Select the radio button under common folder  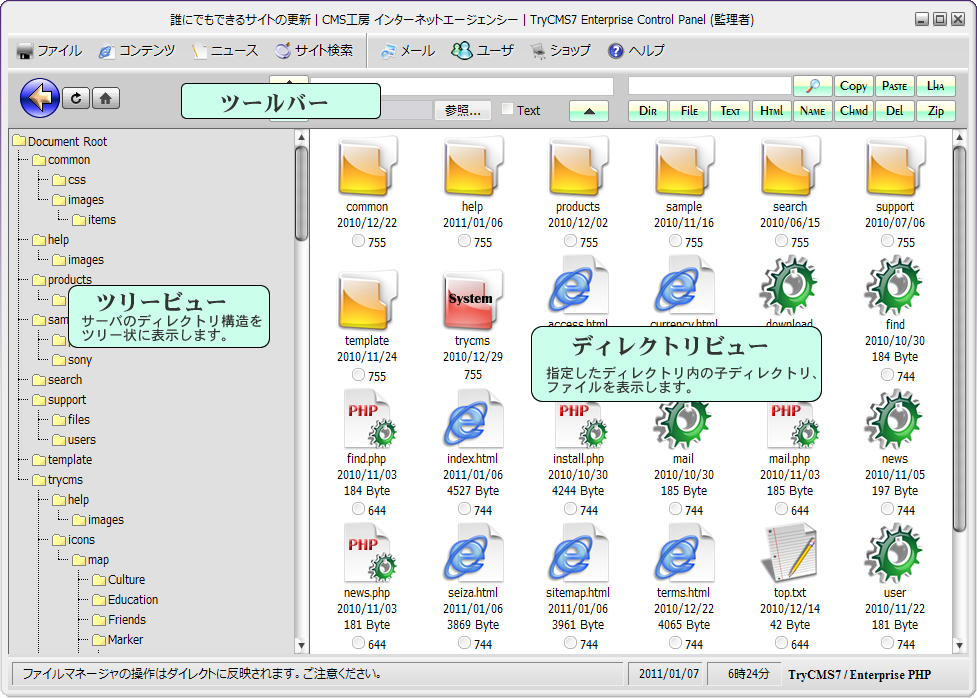359,241
